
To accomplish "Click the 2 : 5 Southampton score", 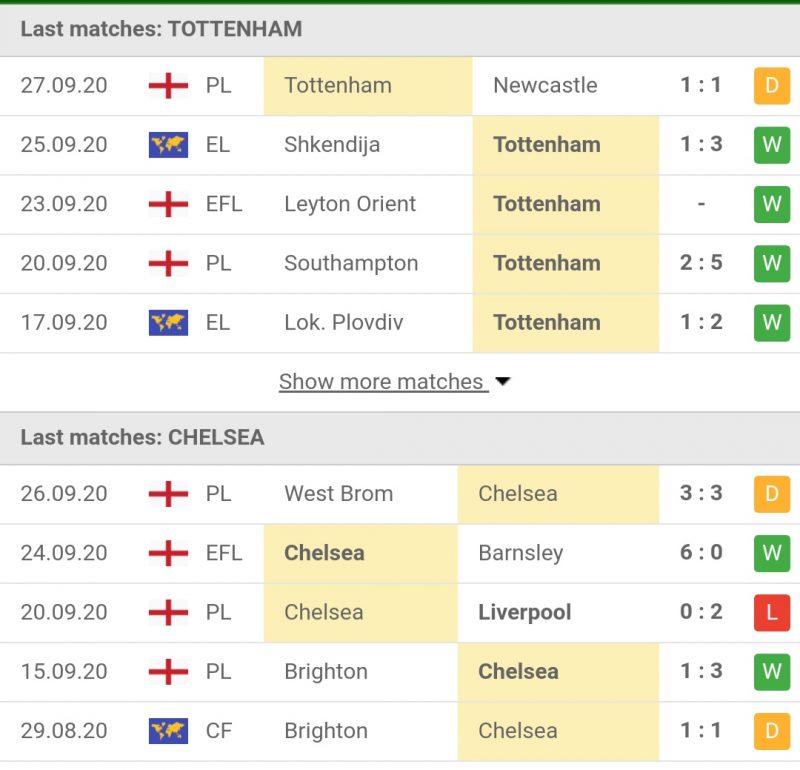I will [701, 263].
